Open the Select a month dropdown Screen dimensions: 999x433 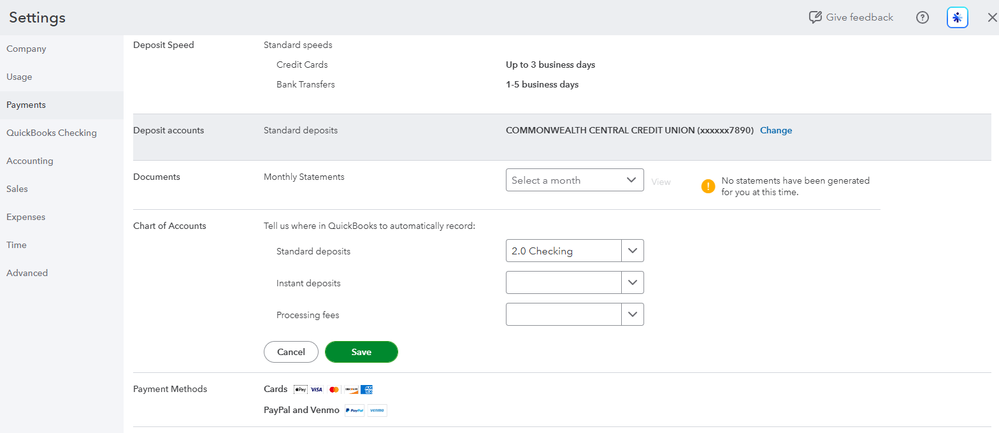[574, 180]
